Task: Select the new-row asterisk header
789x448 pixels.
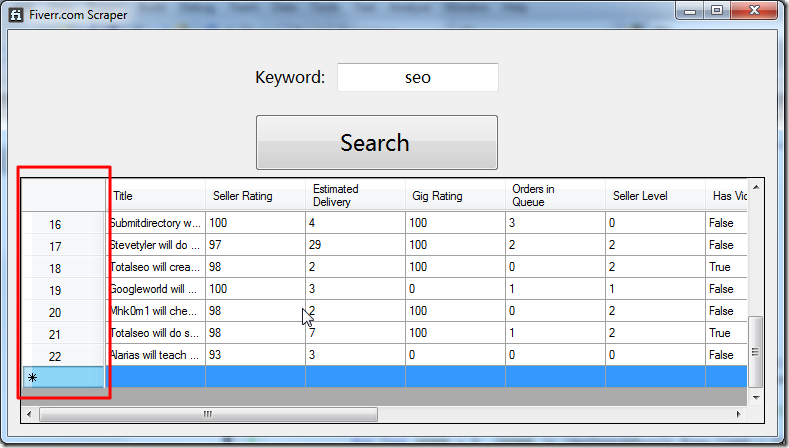Action: click(63, 377)
